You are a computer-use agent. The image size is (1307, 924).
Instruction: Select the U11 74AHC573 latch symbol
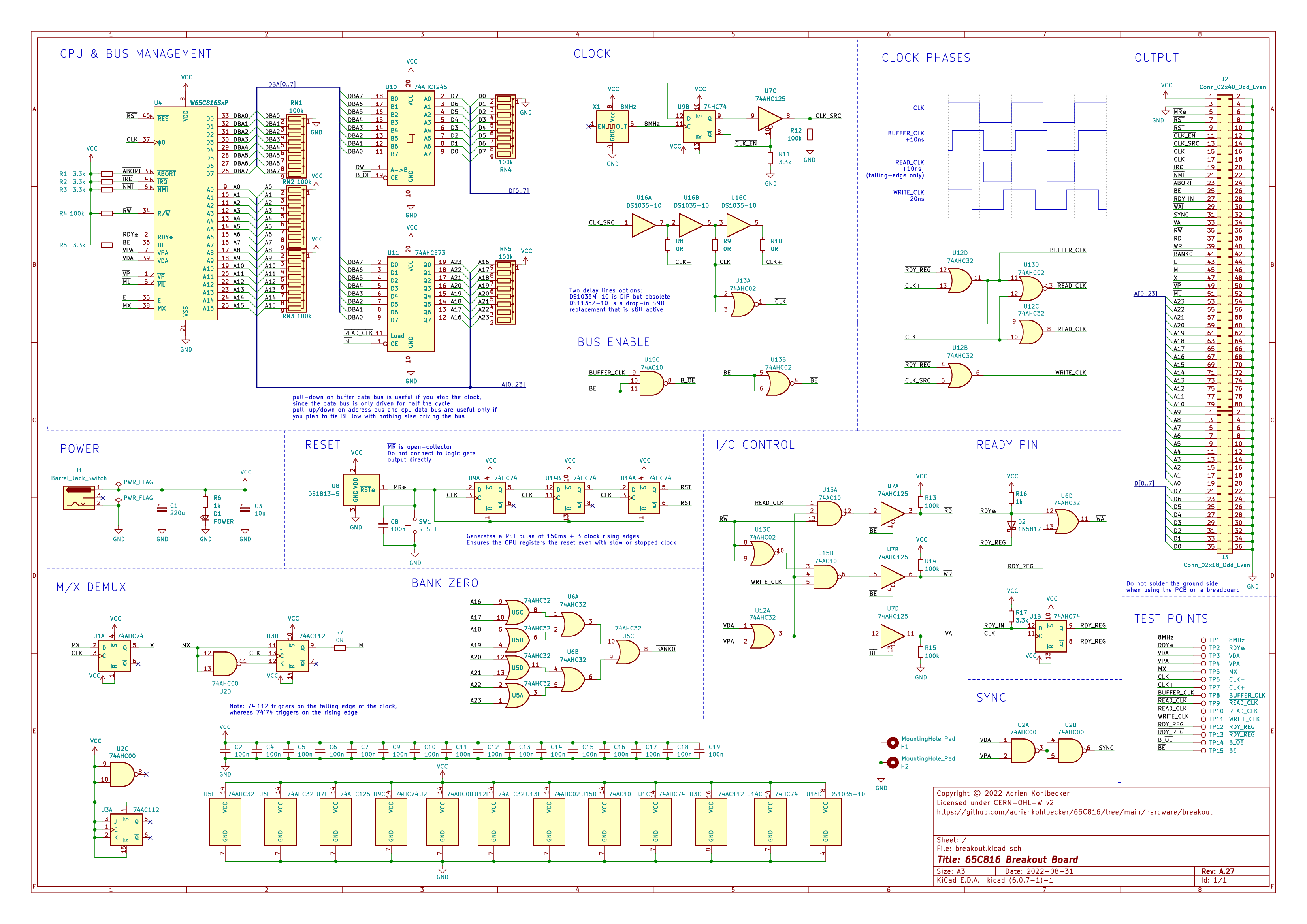(411, 304)
